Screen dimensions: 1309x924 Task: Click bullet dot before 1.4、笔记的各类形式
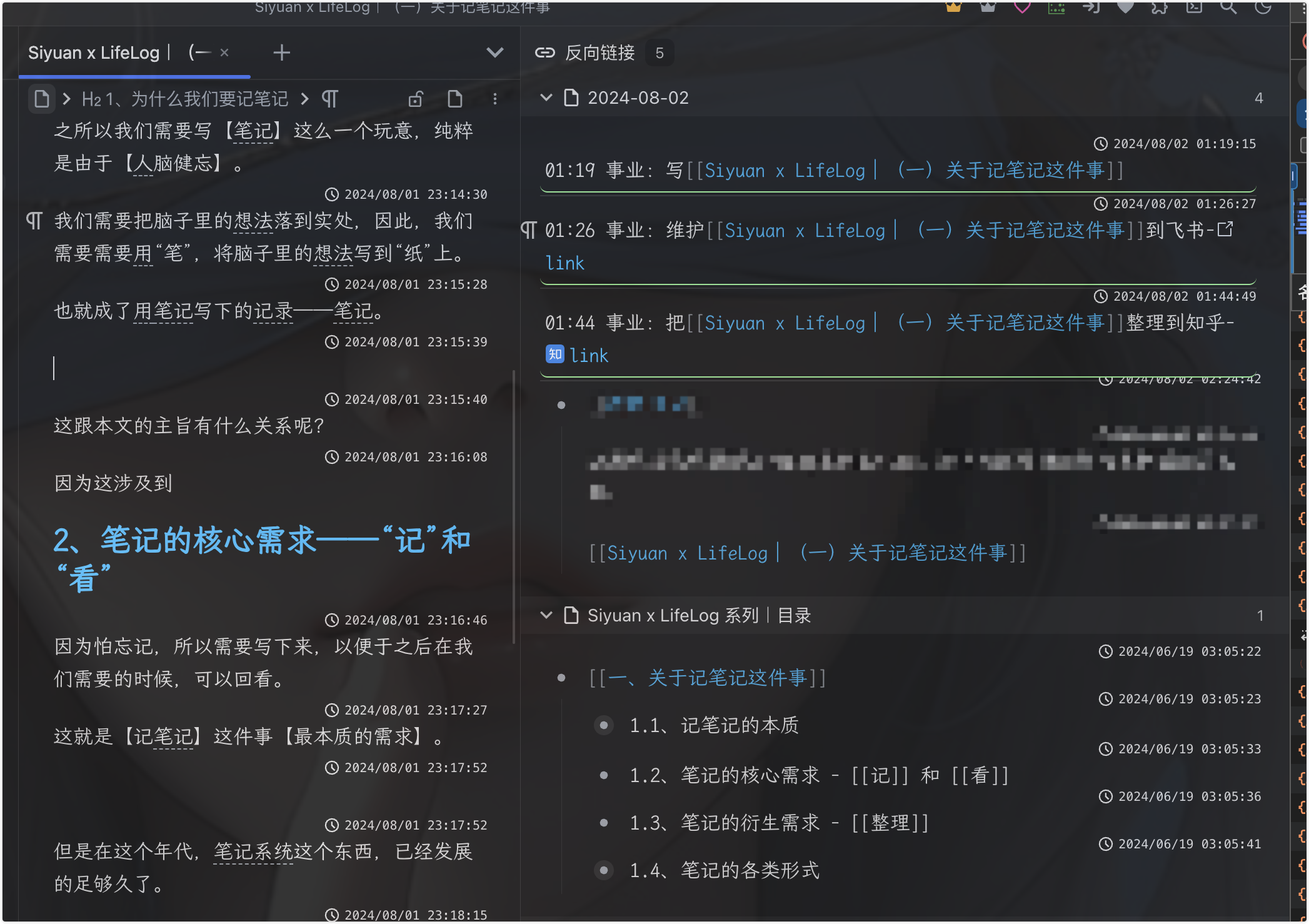click(x=604, y=870)
